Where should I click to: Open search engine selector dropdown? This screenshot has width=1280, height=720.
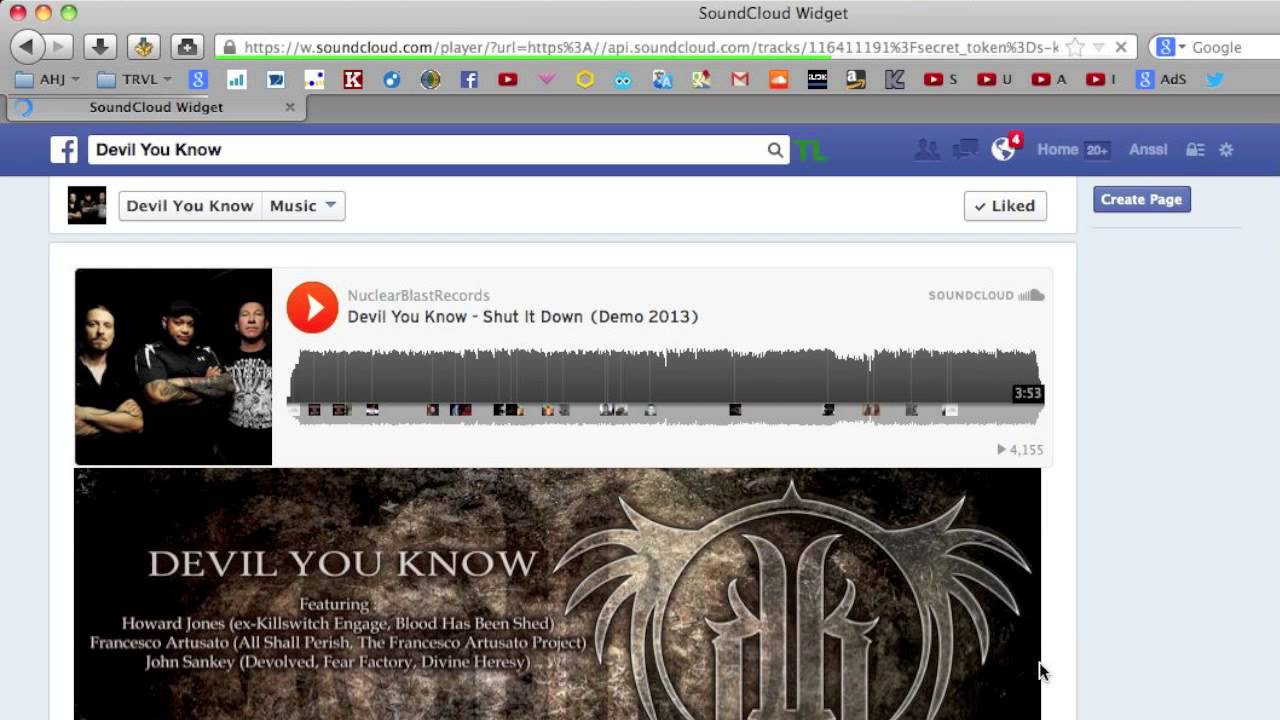(1172, 47)
